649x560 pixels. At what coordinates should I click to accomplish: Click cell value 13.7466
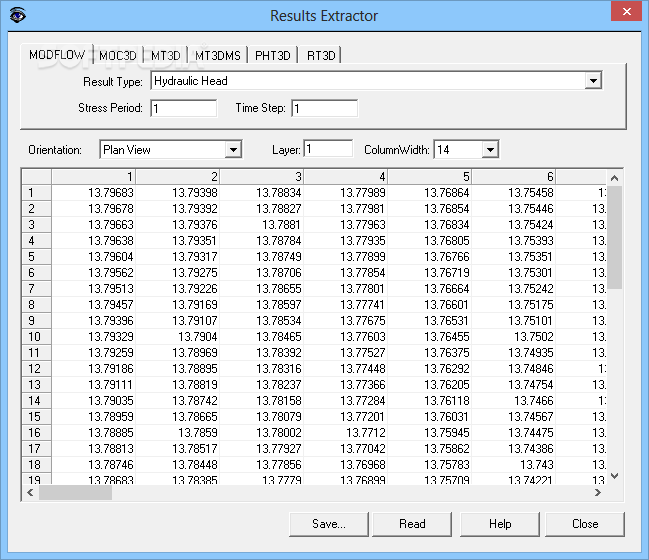[x=514, y=401]
